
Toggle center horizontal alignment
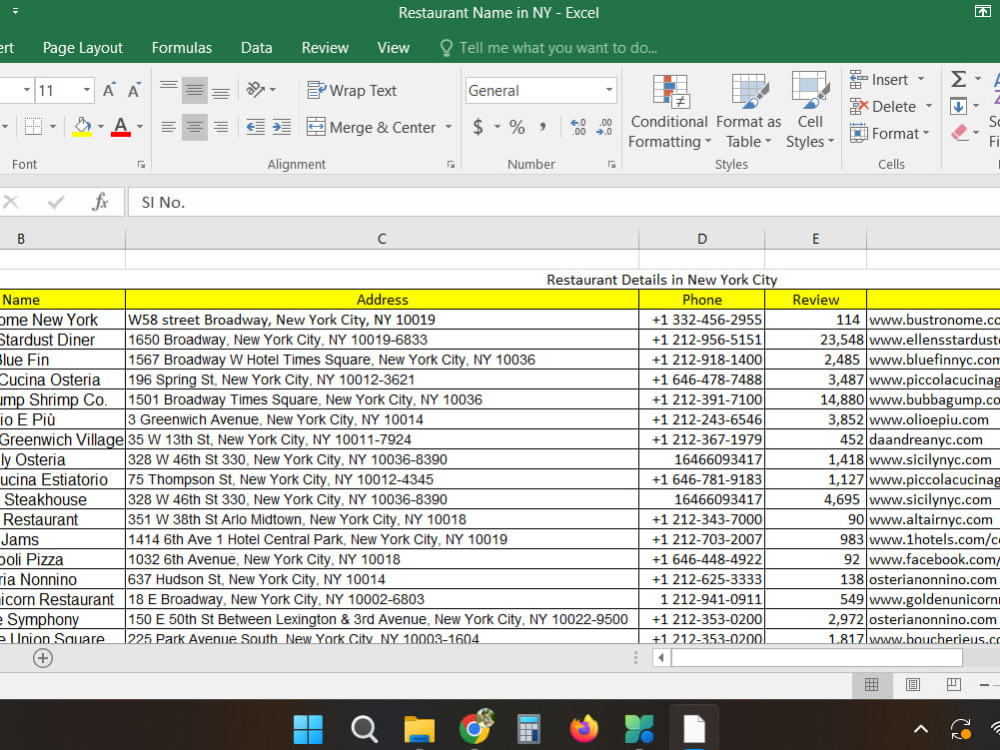(x=195, y=127)
